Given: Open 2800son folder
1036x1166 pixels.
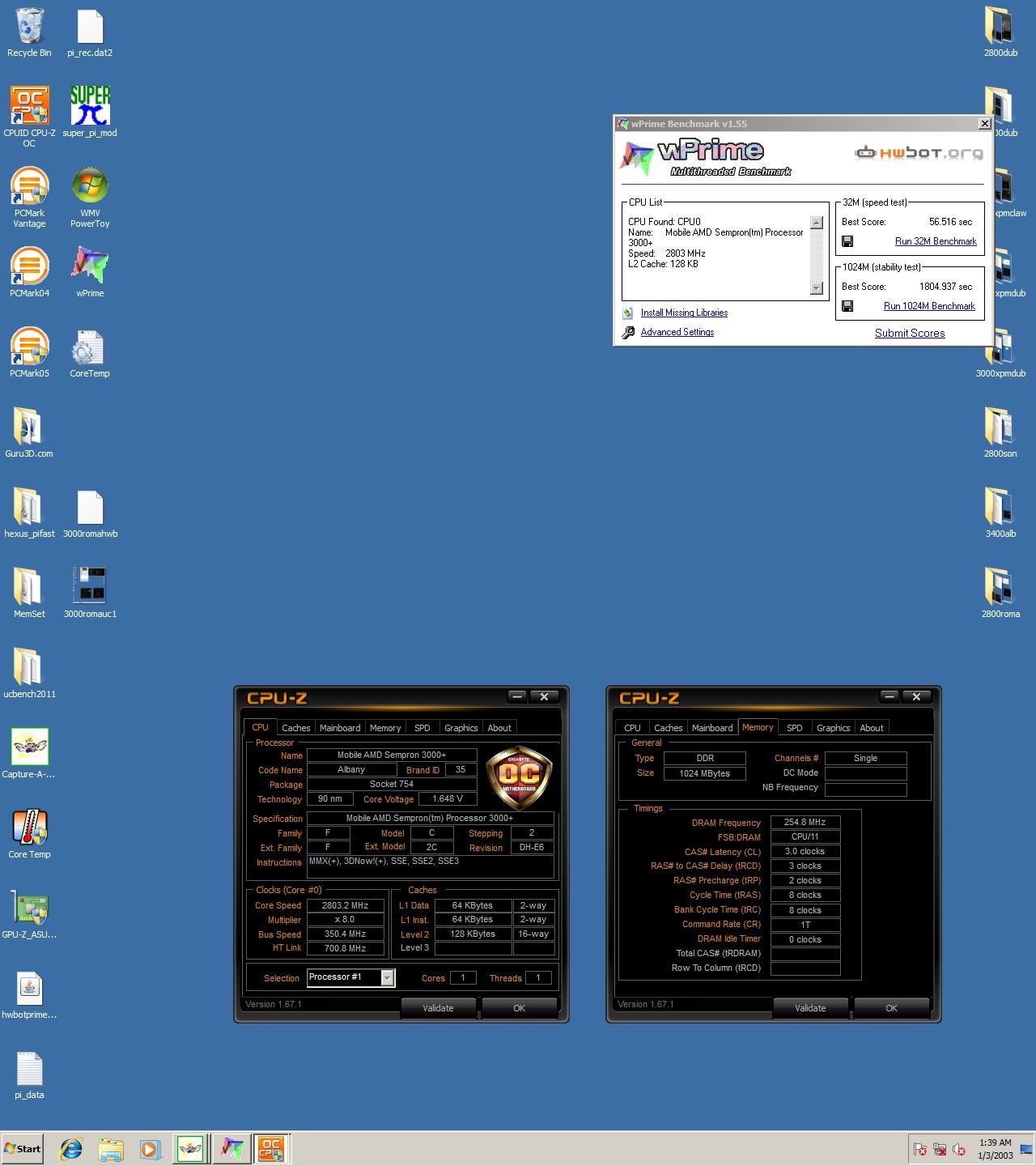Looking at the screenshot, I should click(x=1000, y=432).
